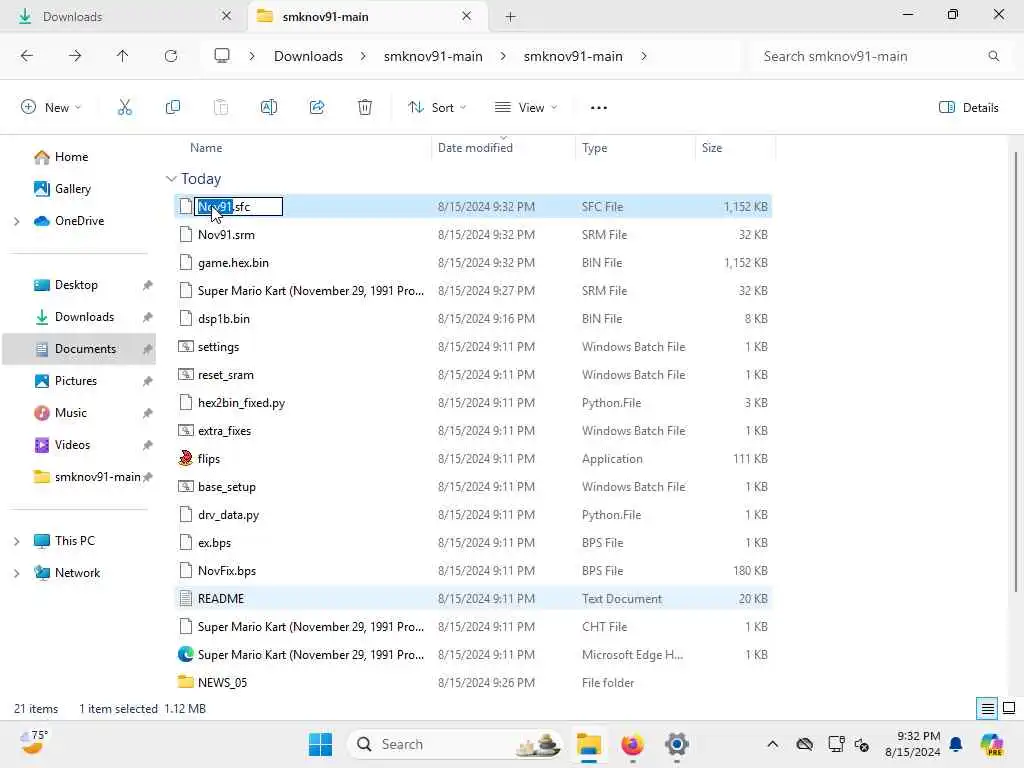Expand This PC in navigation pane
Screen dimensions: 1024x768
click(17, 541)
